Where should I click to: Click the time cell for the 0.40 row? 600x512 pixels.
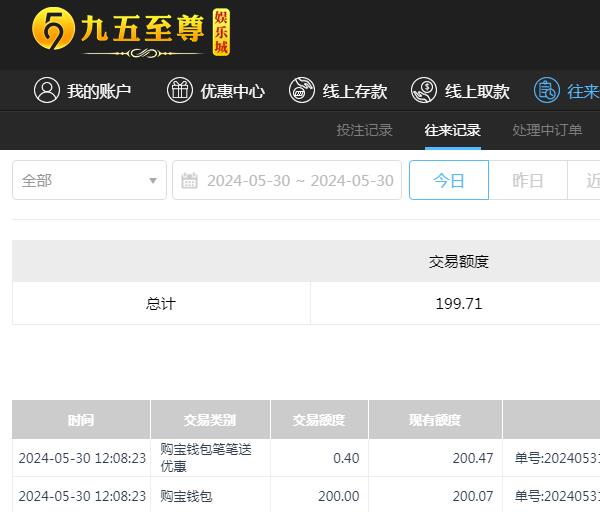82,458
